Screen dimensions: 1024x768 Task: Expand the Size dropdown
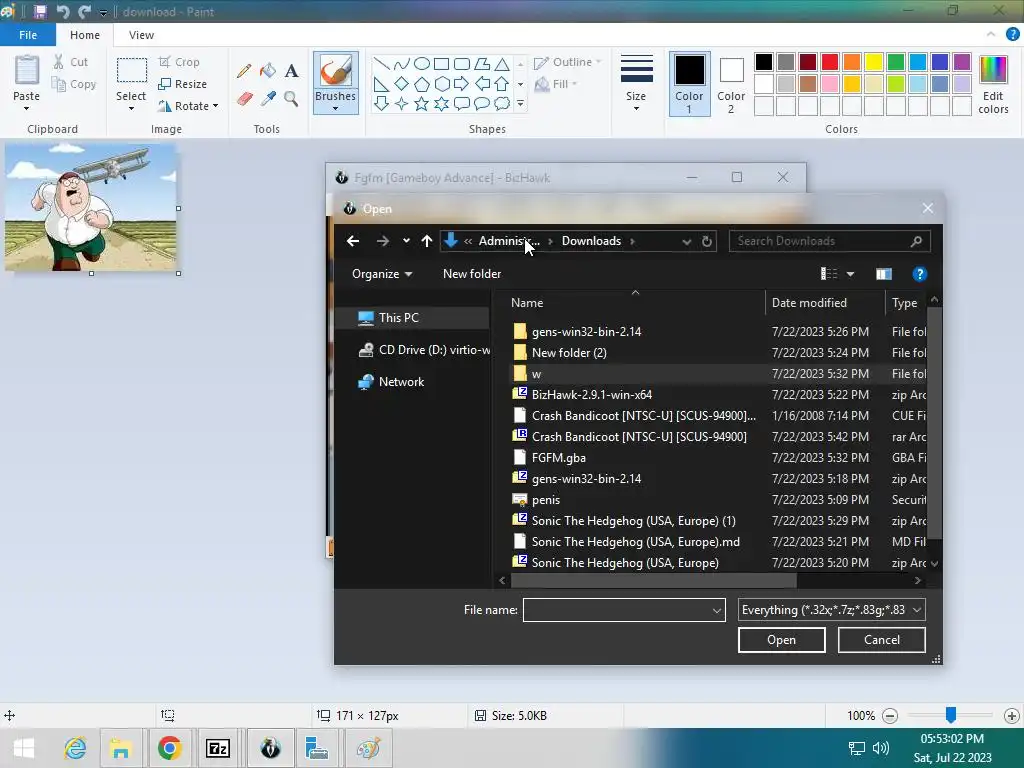tap(636, 108)
